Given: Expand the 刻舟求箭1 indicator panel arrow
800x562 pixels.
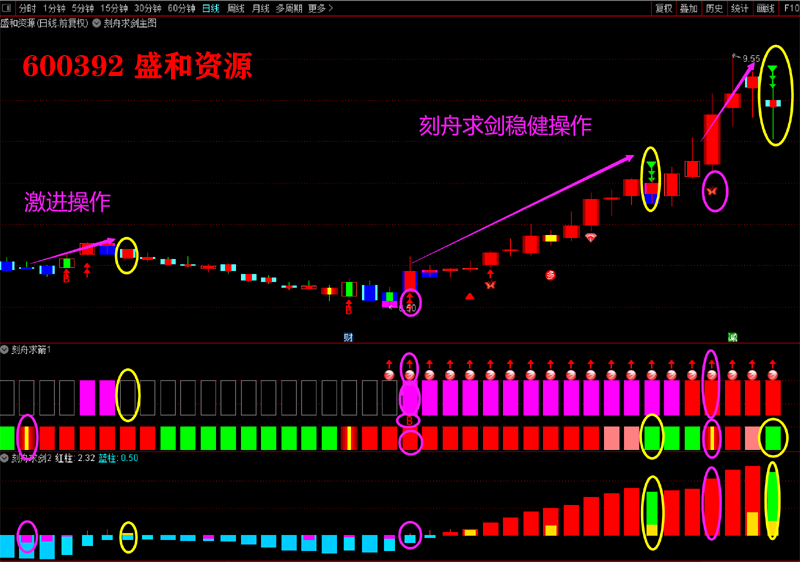Looking at the screenshot, I should 5,350.
